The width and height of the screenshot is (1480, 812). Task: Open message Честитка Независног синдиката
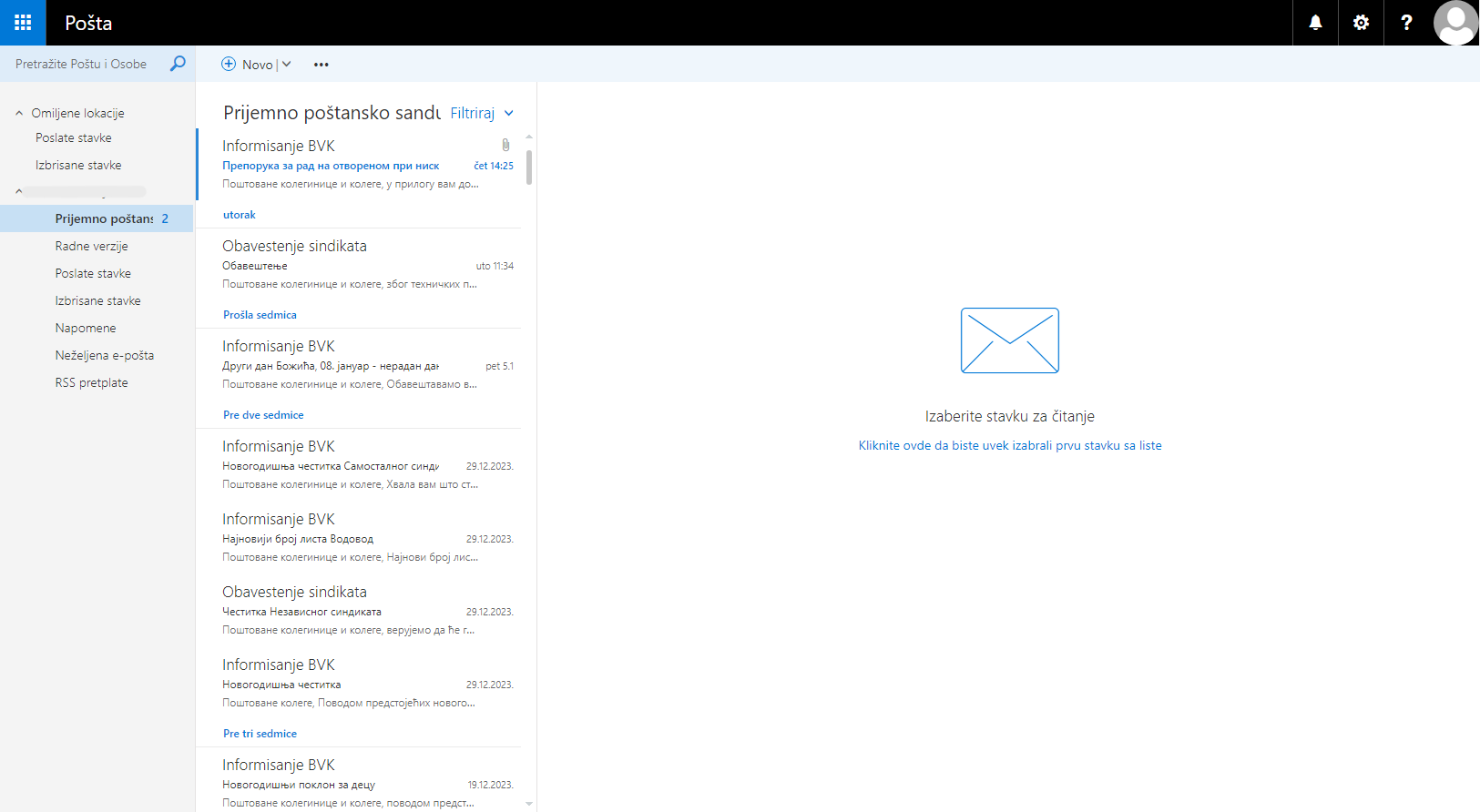coord(359,611)
